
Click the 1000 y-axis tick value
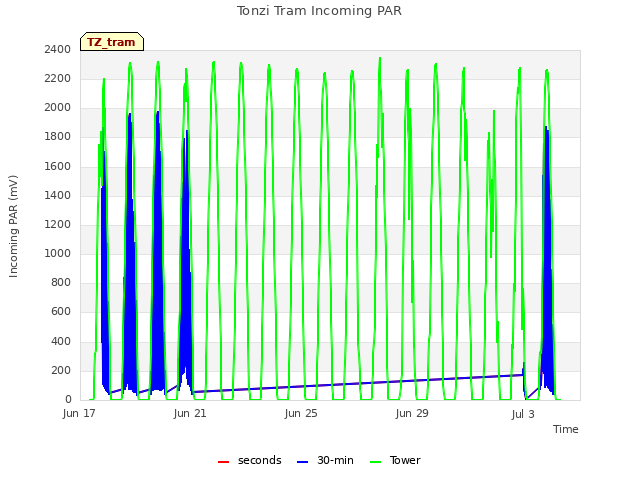(58, 253)
